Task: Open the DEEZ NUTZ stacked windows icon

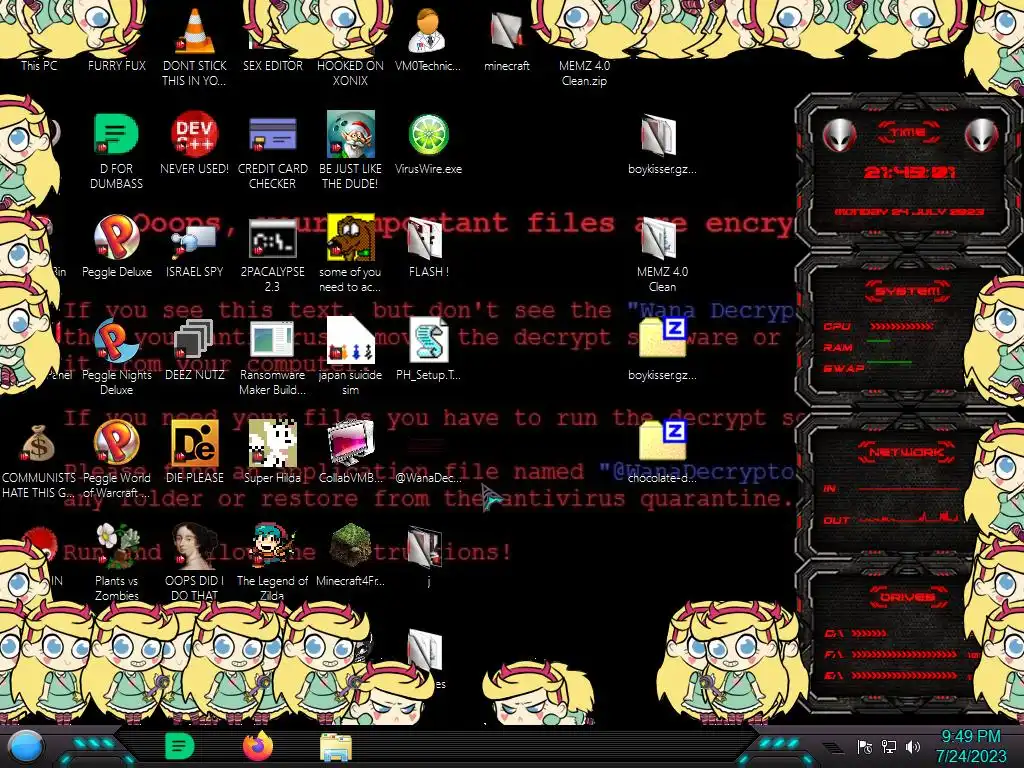Action: tap(195, 349)
